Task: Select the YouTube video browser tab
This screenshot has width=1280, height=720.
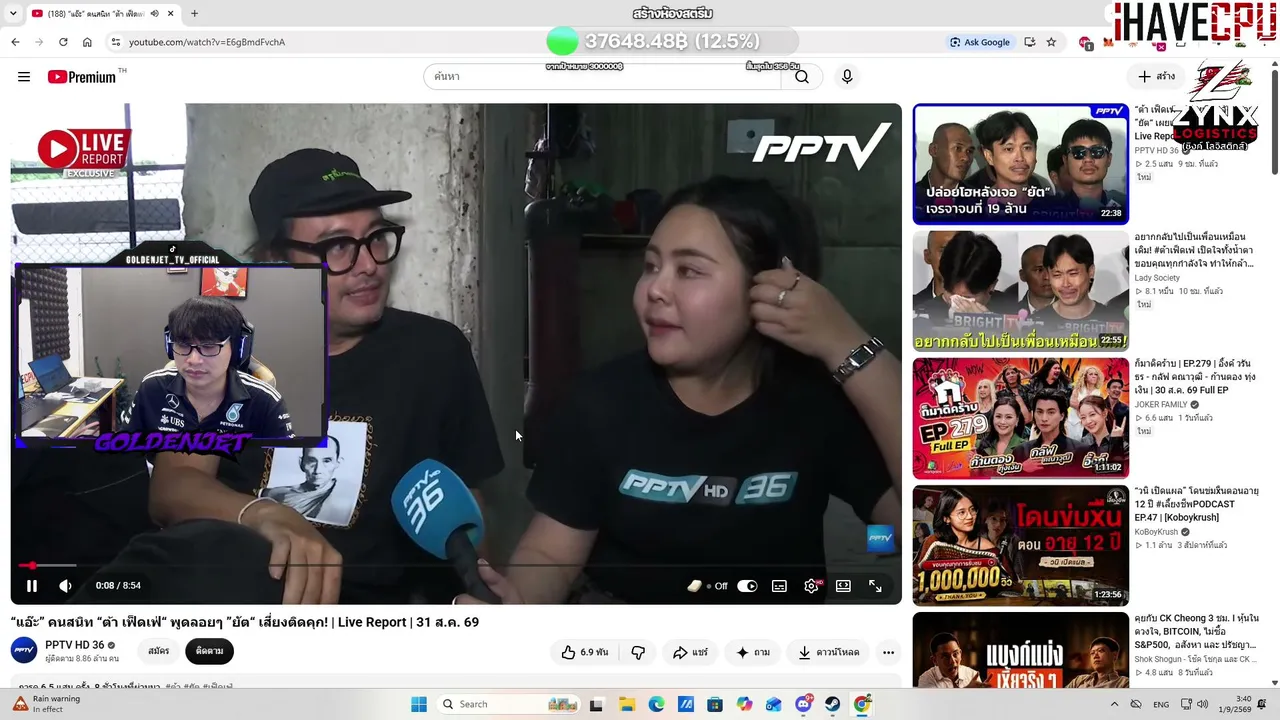Action: tap(102, 14)
